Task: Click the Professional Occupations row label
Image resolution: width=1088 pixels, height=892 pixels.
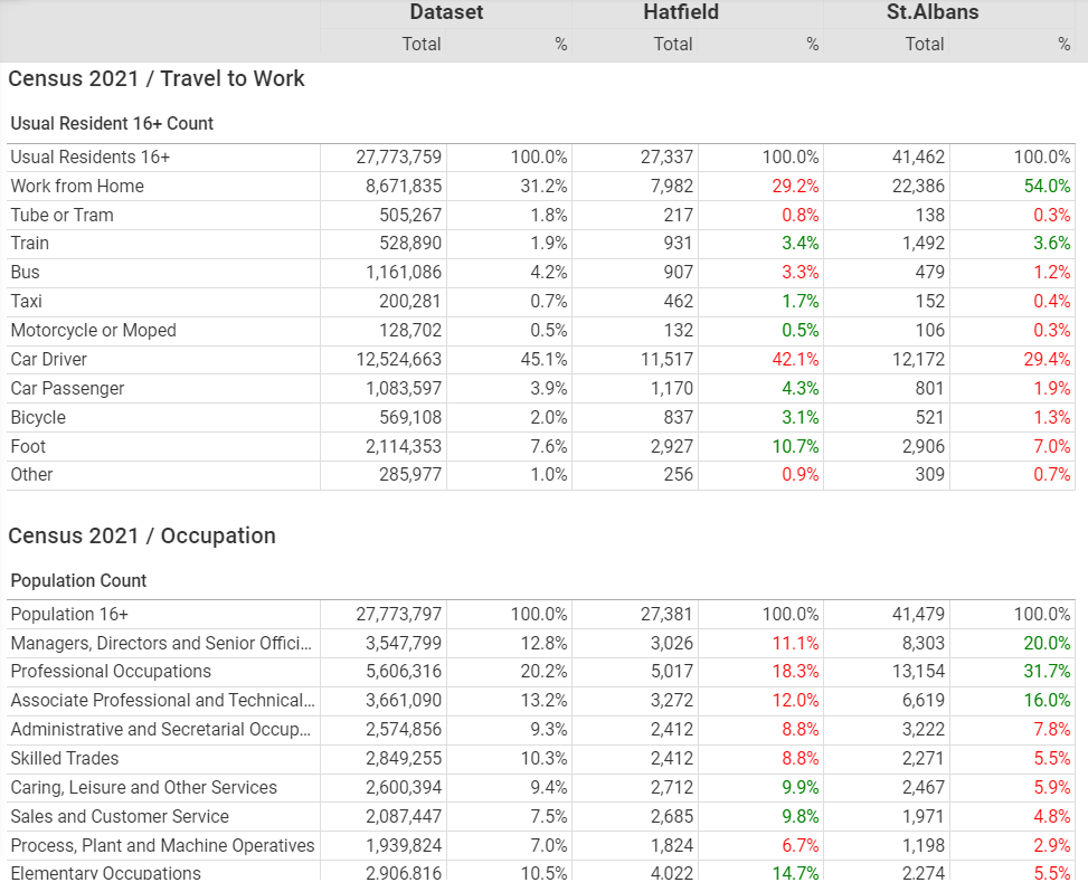Action: tap(110, 671)
